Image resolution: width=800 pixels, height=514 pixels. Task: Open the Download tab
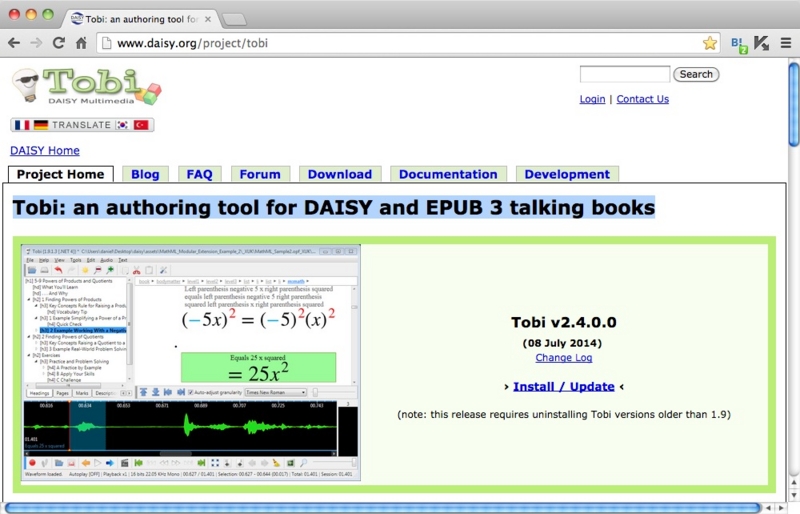[x=340, y=174]
